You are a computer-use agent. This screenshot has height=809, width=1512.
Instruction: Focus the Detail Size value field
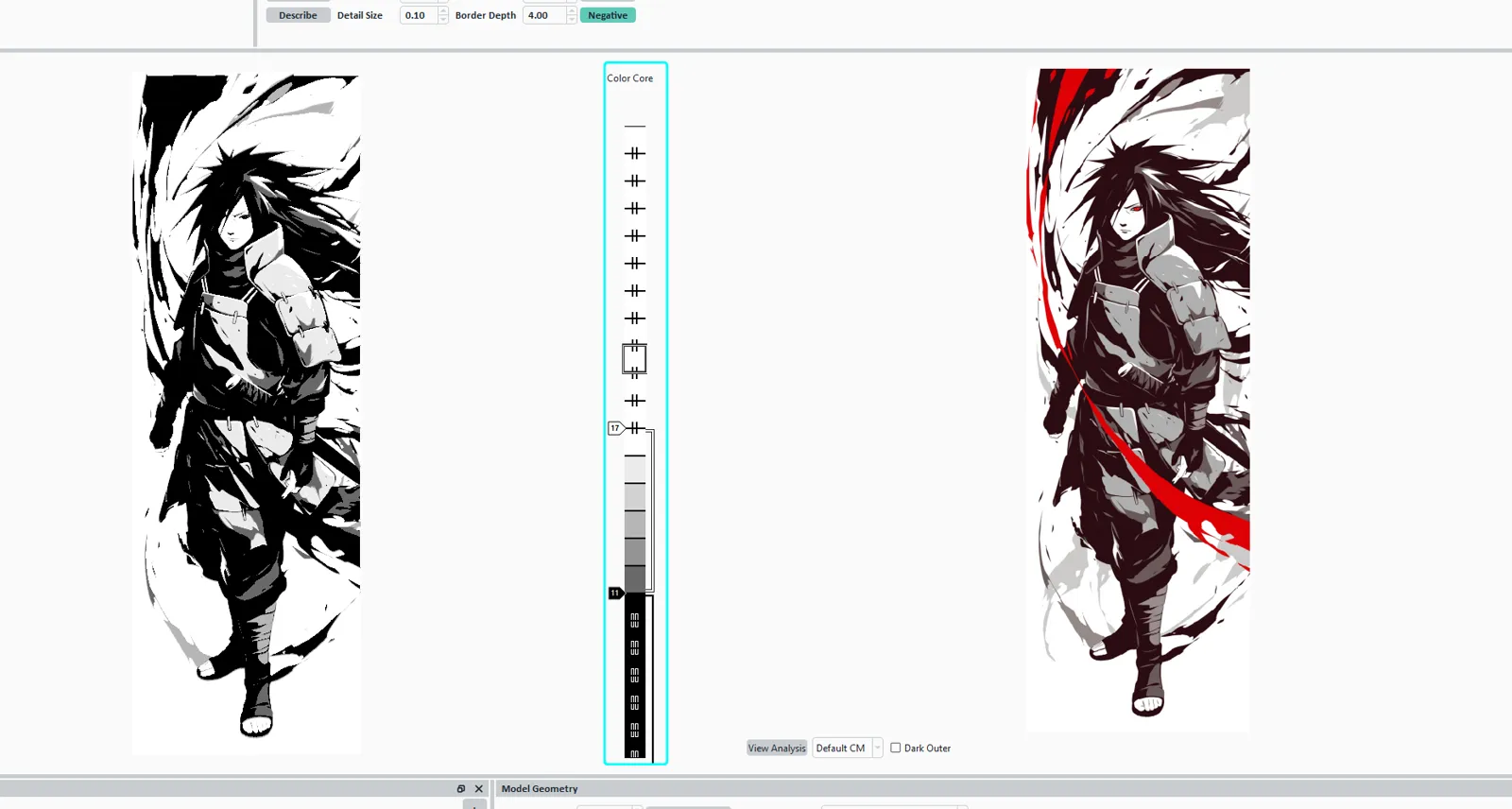[419, 15]
